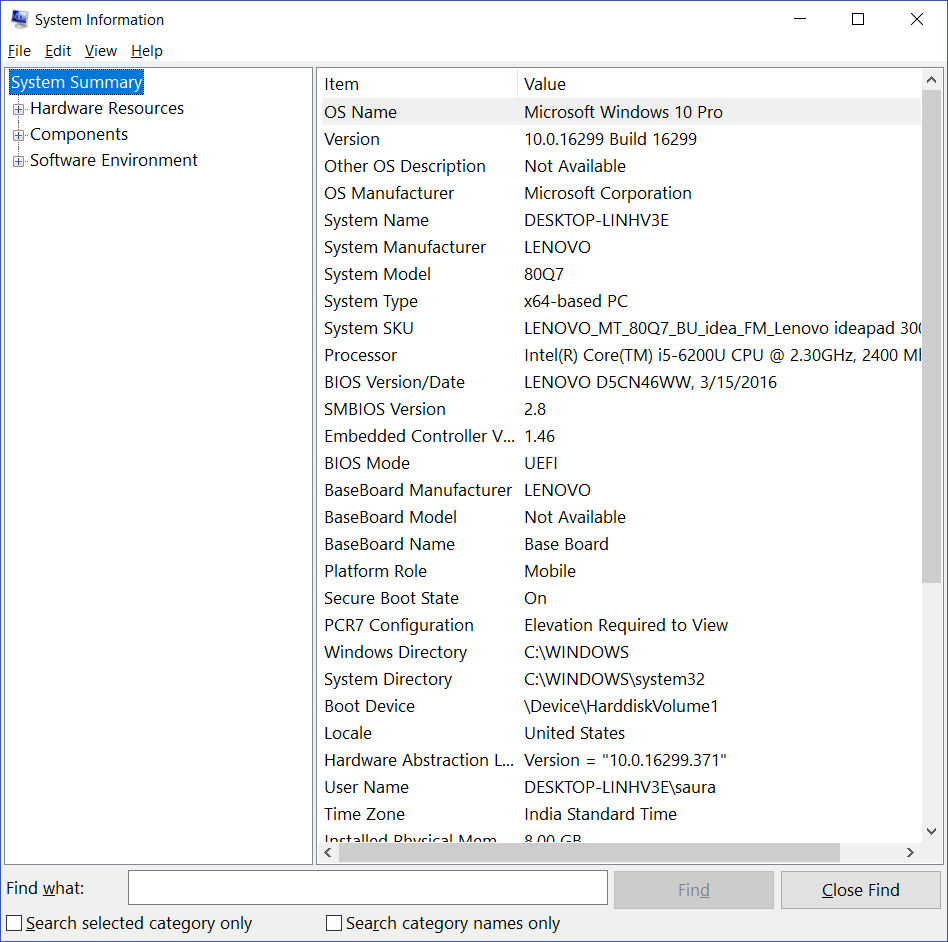Select the Hardware Abstraction L... row
This screenshot has height=942, width=948.
point(621,760)
